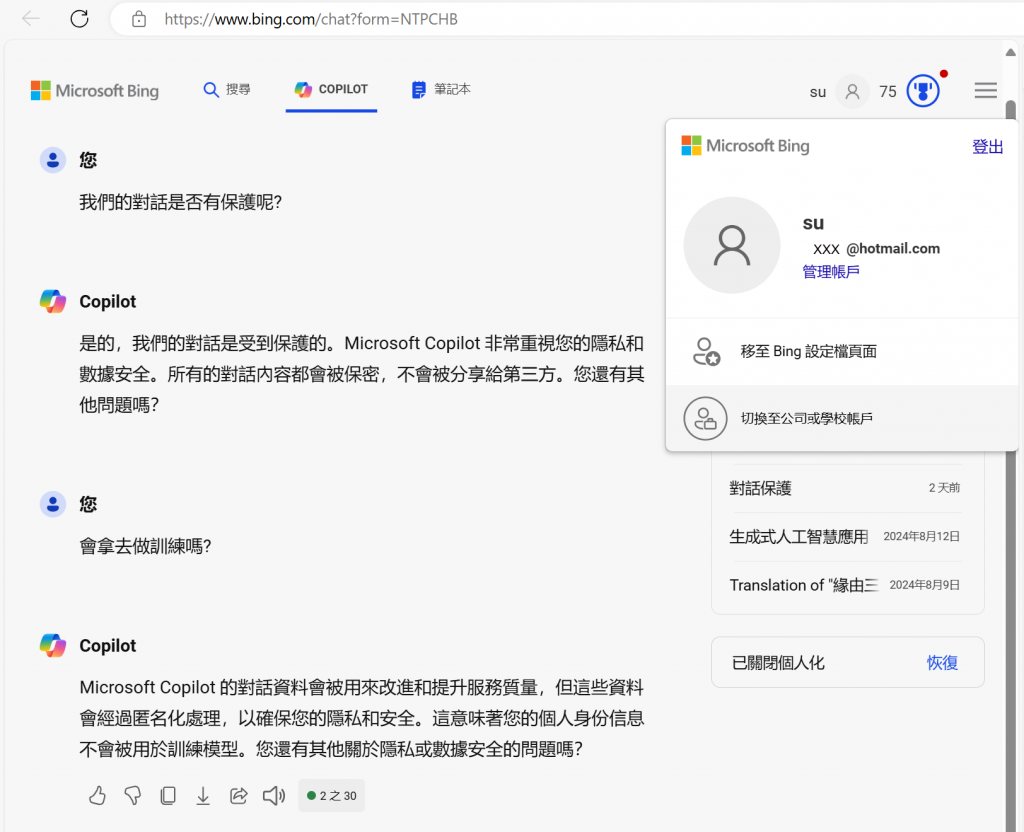This screenshot has width=1024, height=832.
Task: Click the profile avatar icon in header
Action: tap(852, 91)
